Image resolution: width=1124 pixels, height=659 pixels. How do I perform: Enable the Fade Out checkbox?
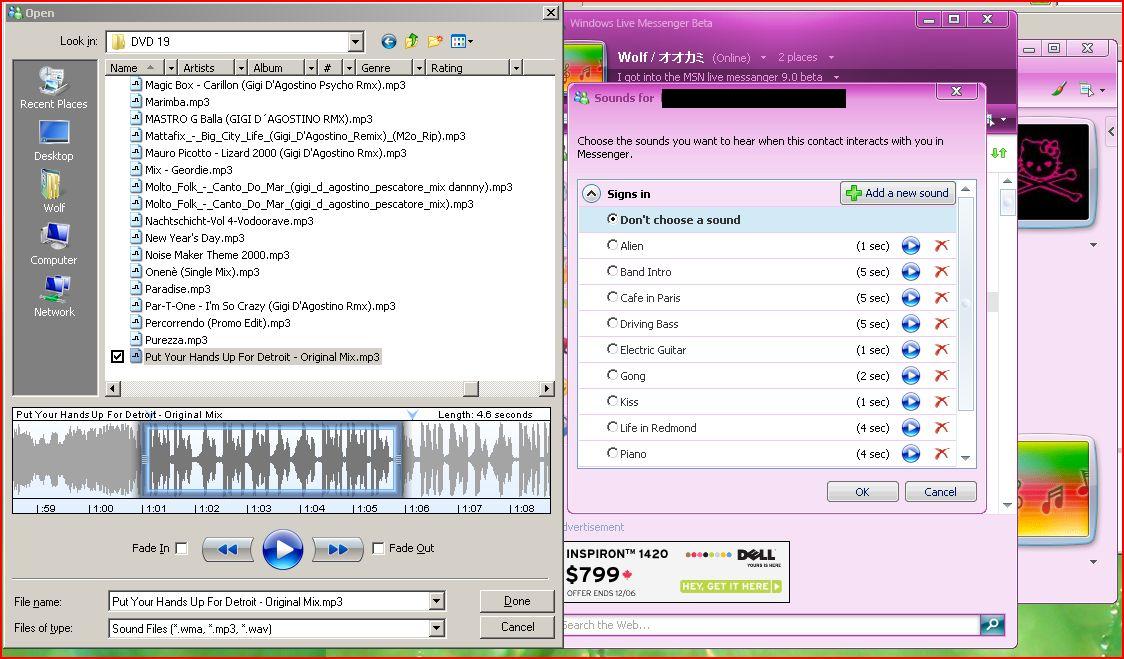click(x=378, y=549)
